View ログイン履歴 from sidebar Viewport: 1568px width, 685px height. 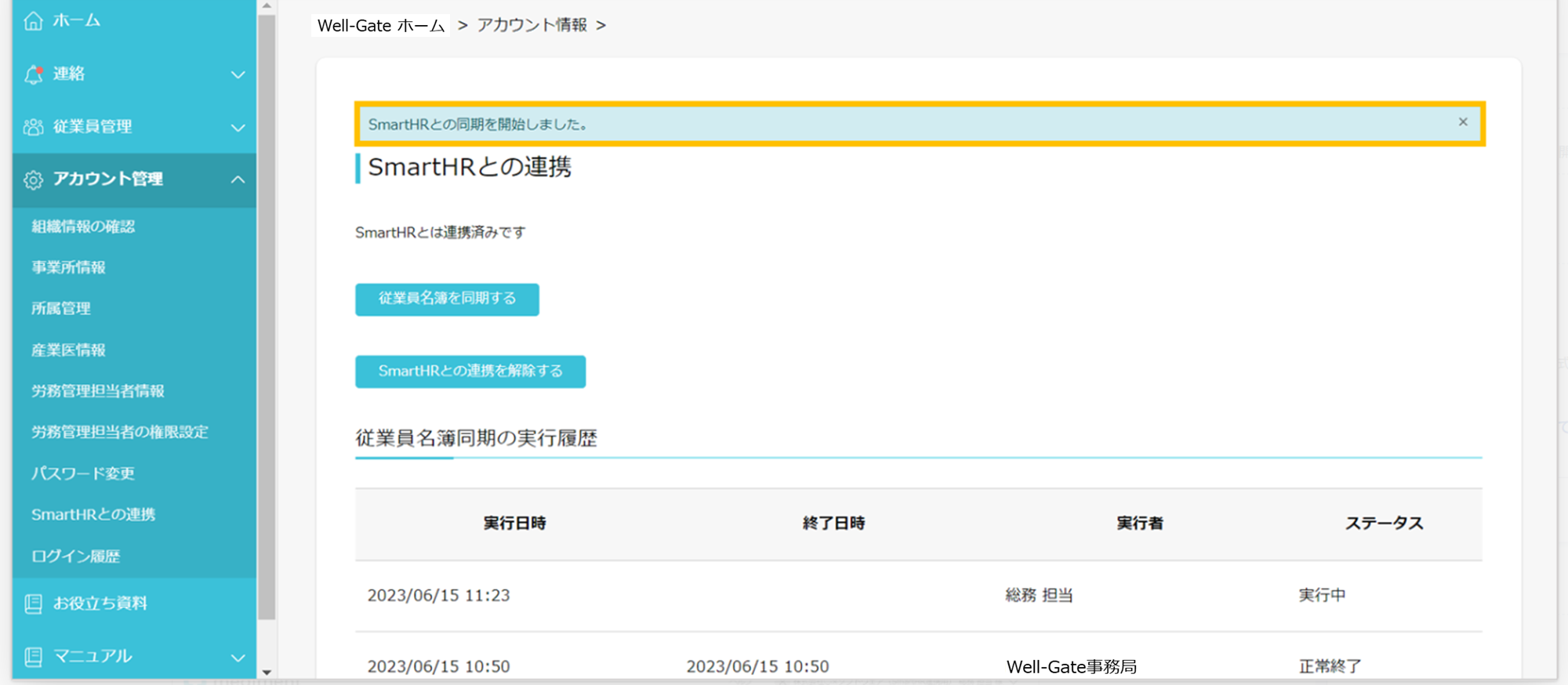click(76, 556)
